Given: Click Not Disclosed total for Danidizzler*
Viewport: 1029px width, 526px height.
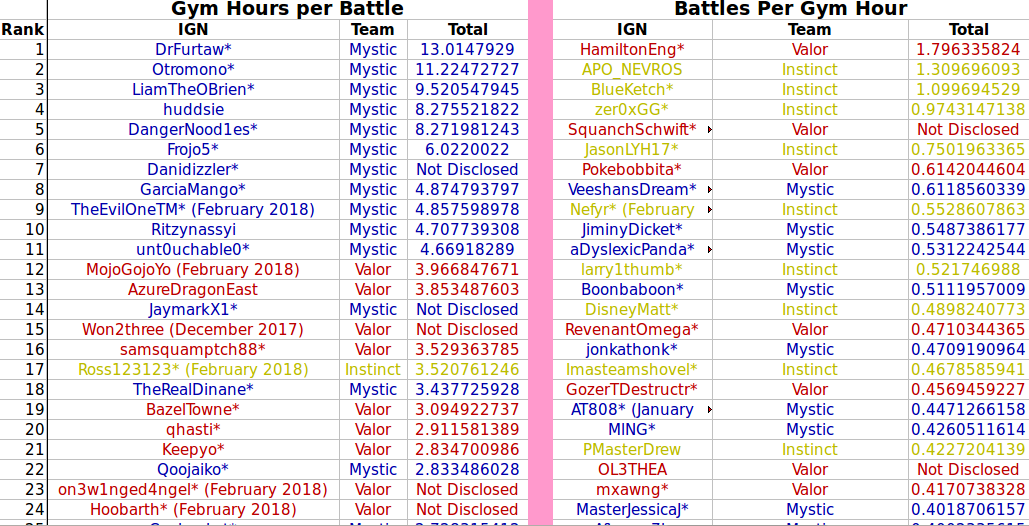Looking at the screenshot, I should click(x=467, y=170).
